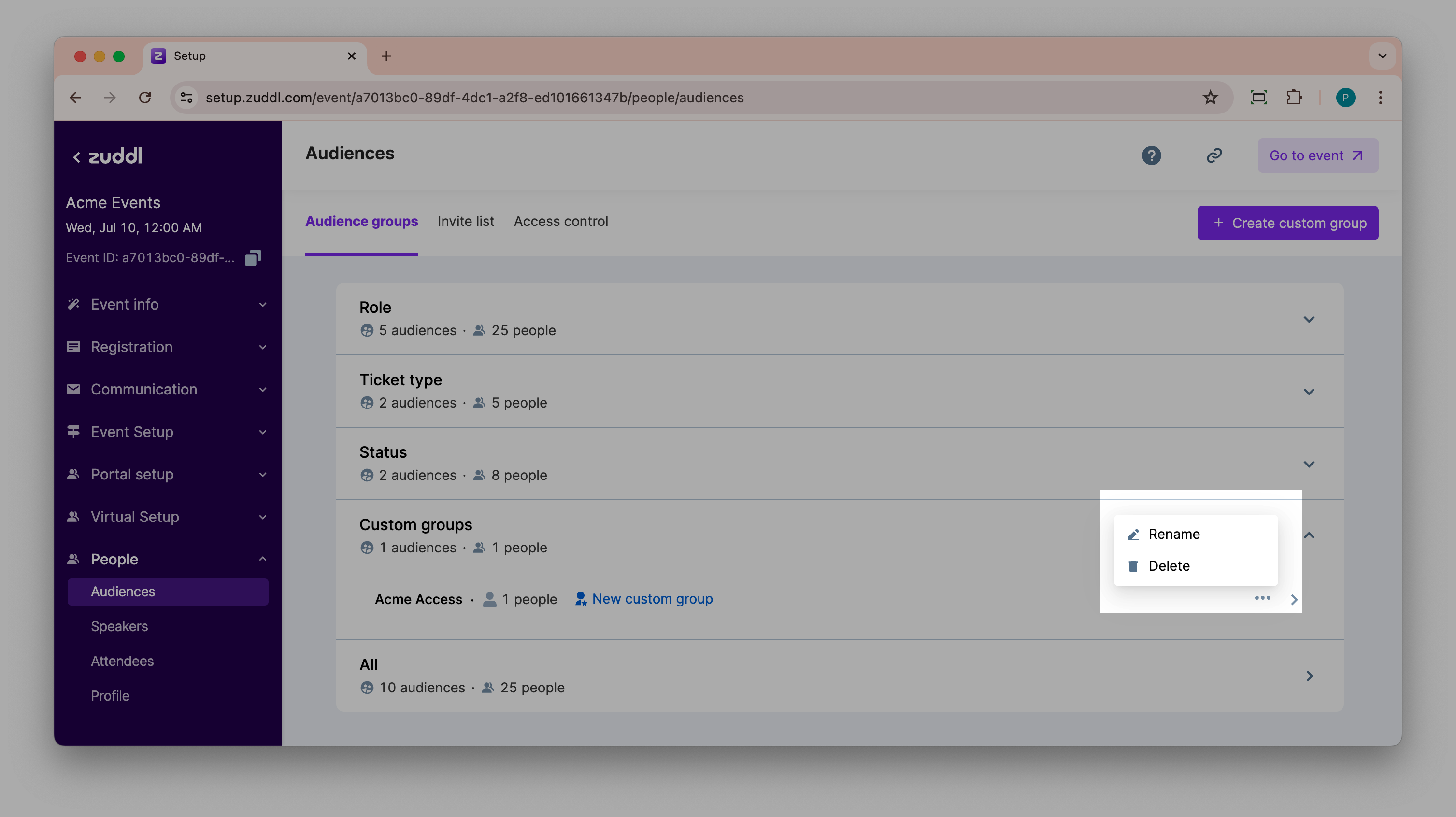This screenshot has height=817, width=1456.
Task: Expand the Role audience group
Action: click(1309, 319)
